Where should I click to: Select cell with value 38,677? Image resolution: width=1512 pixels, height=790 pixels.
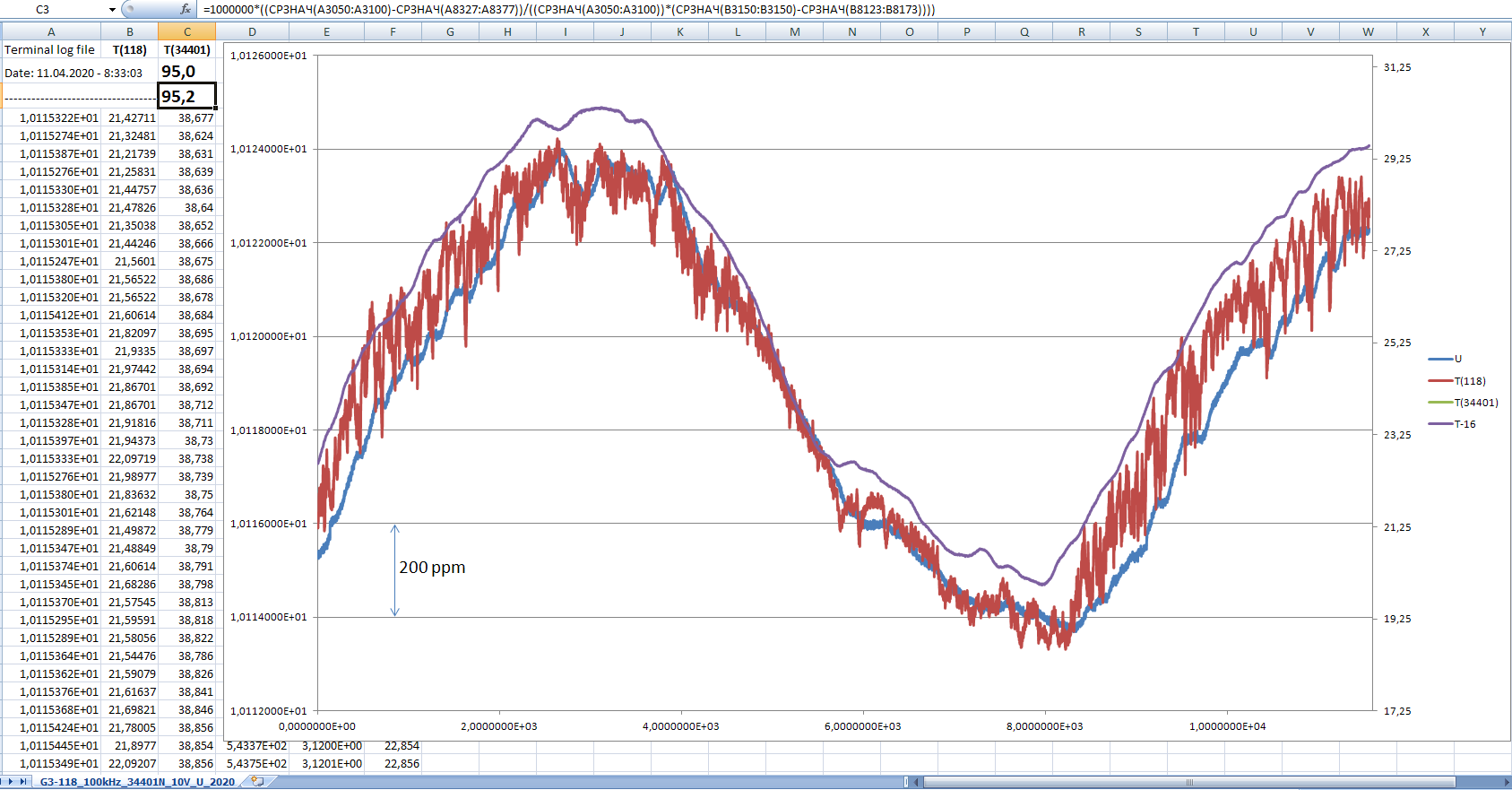pyautogui.click(x=187, y=117)
